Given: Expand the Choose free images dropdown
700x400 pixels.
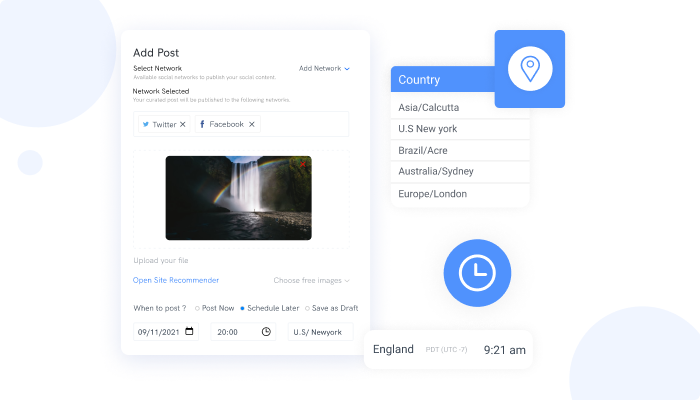Looking at the screenshot, I should (x=312, y=280).
